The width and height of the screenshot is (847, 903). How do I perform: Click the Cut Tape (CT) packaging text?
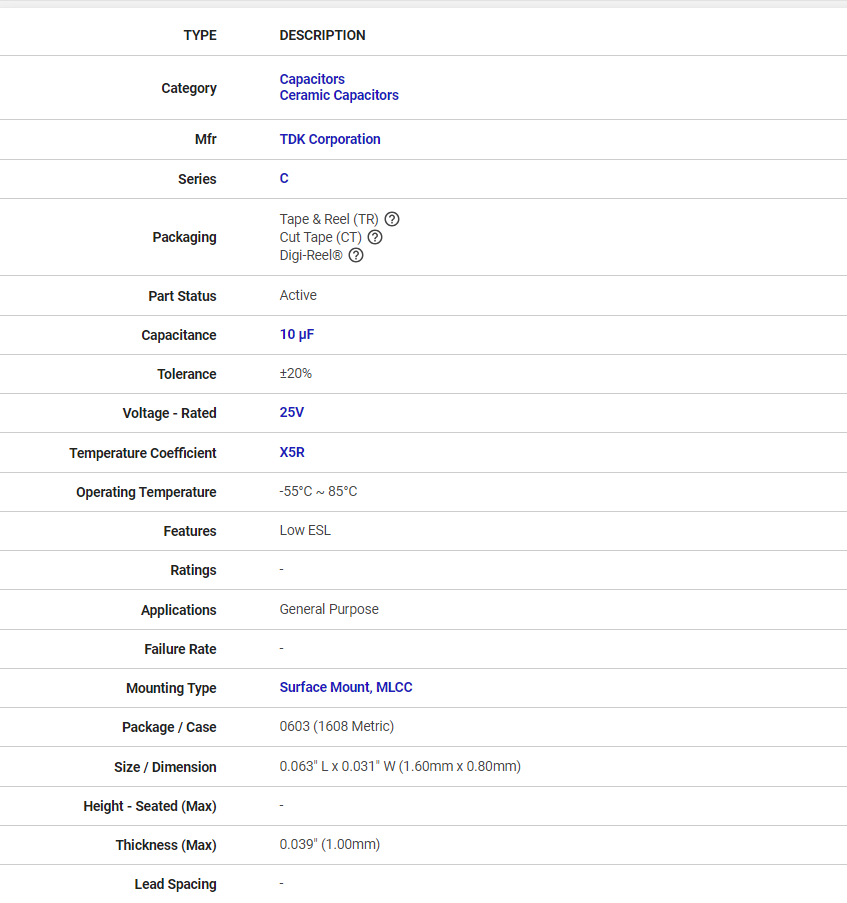(x=320, y=237)
